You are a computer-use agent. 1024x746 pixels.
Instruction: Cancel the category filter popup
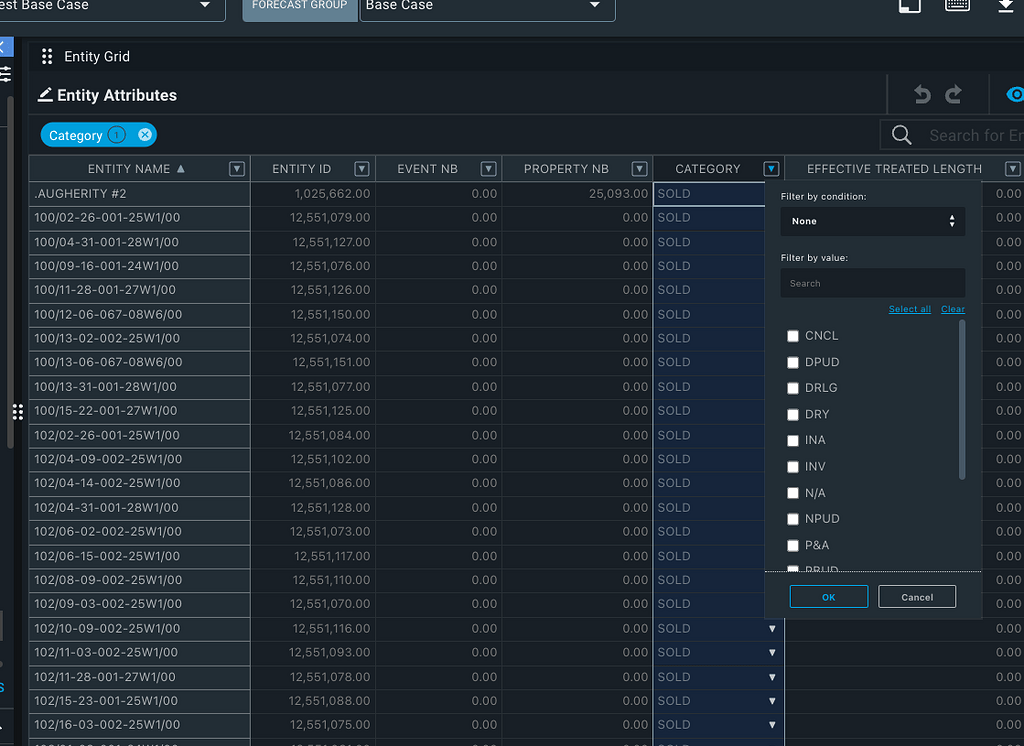pos(916,597)
